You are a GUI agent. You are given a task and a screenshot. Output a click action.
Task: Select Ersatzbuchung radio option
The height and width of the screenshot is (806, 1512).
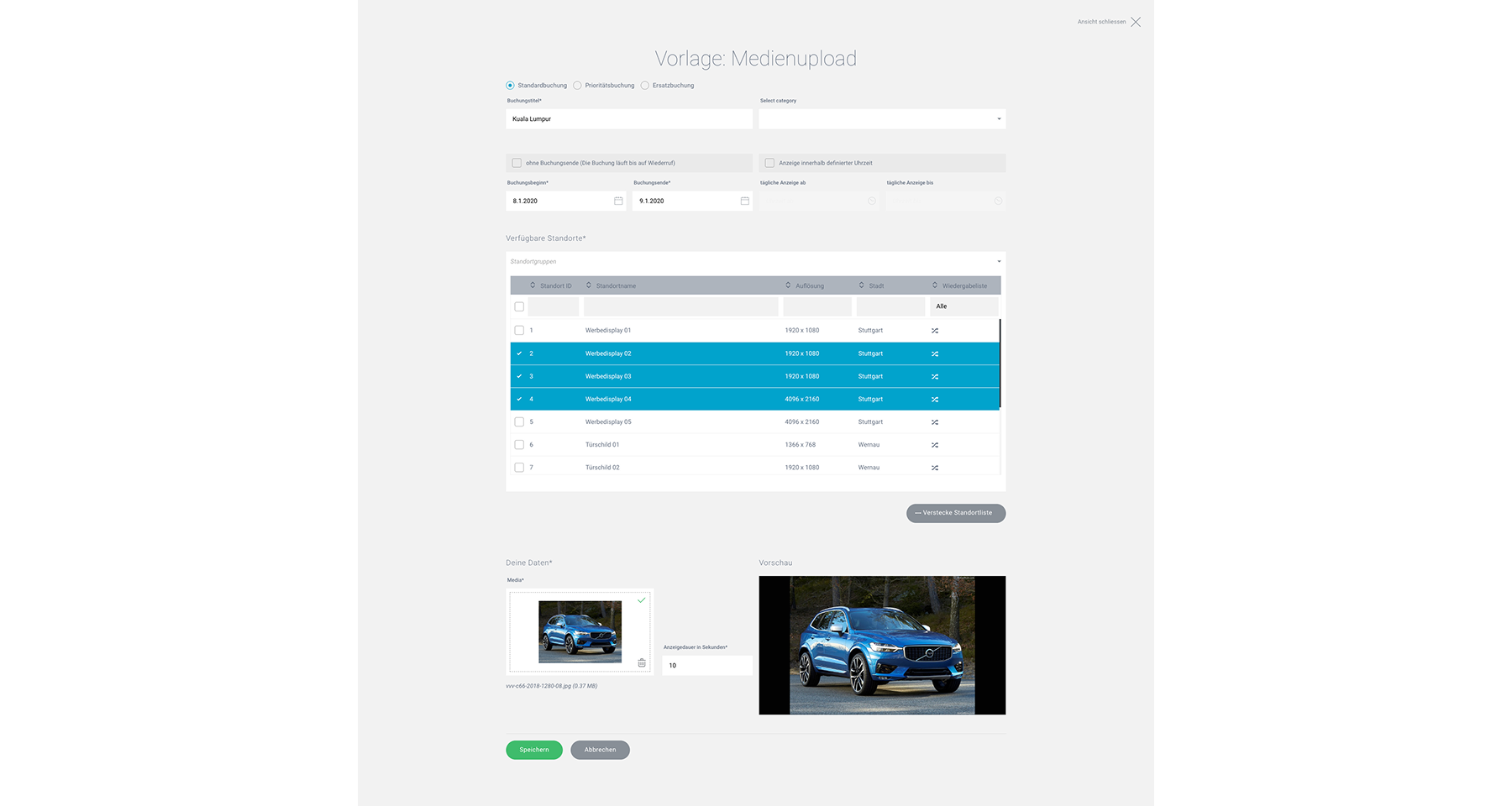point(644,86)
